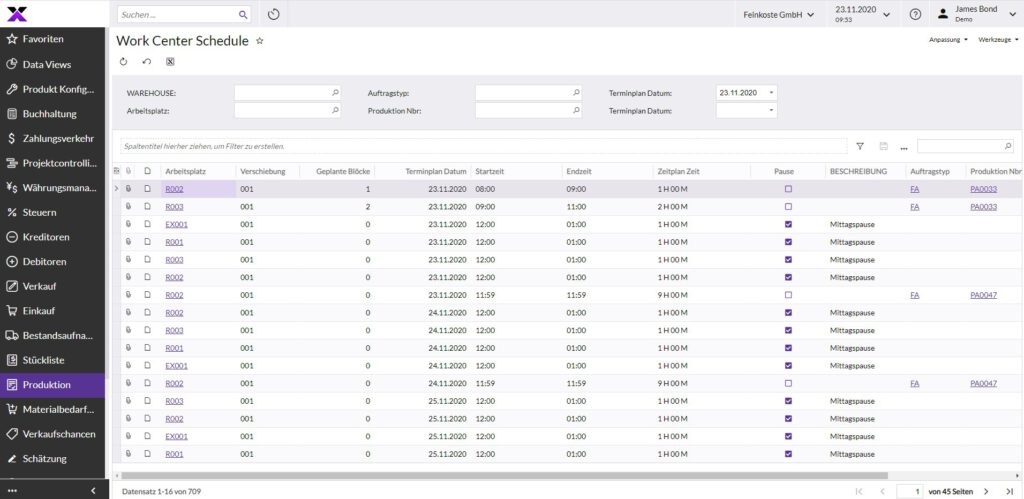Open Steuern percent icon

click(x=11, y=212)
